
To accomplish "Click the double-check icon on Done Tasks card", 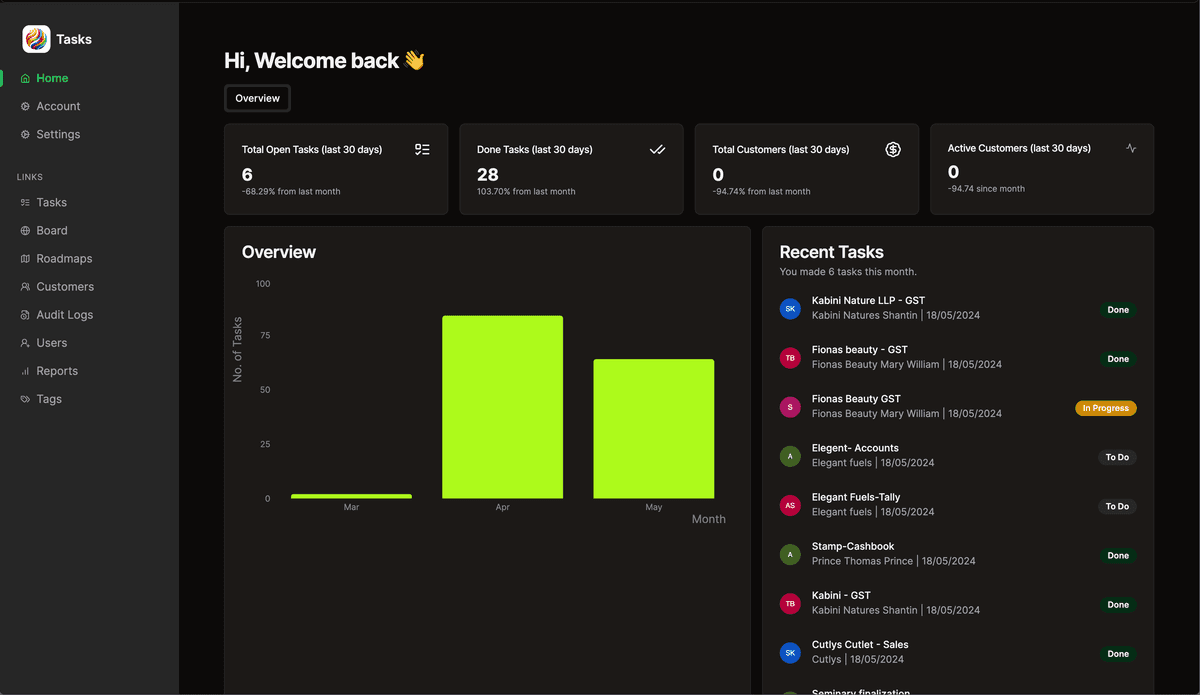I will pyautogui.click(x=657, y=149).
